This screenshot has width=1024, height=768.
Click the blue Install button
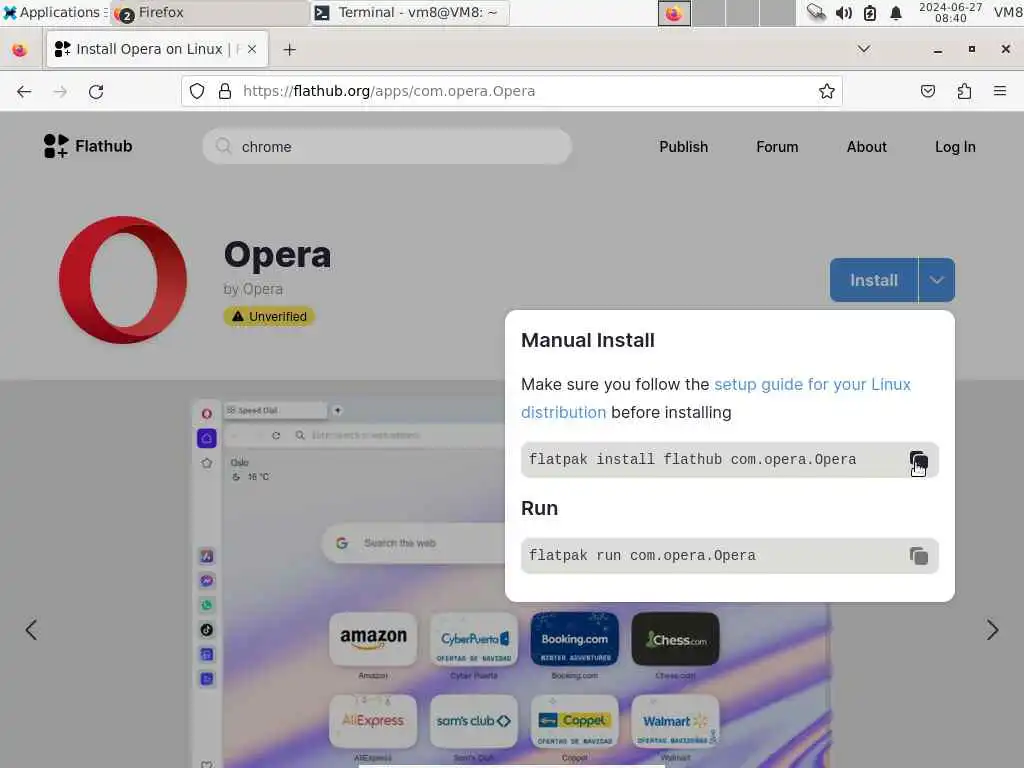(874, 280)
